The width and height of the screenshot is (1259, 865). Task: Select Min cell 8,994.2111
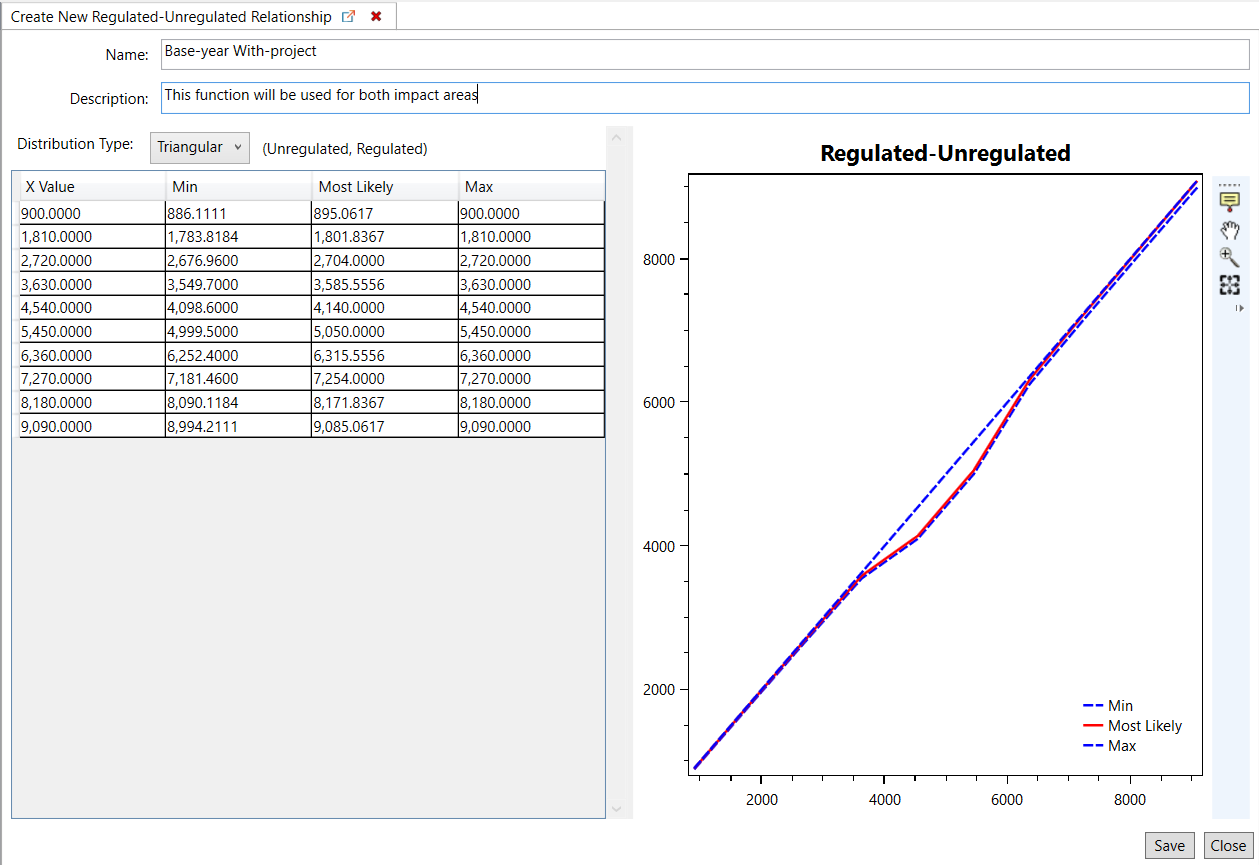click(x=239, y=427)
